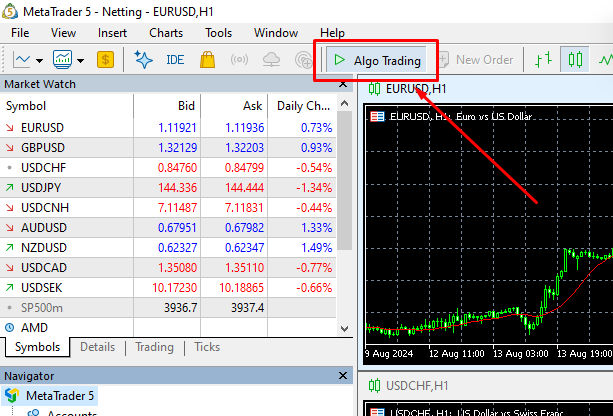This screenshot has height=416, width=613.
Task: Click the copy-trading signals plus icon
Action: tap(303, 60)
